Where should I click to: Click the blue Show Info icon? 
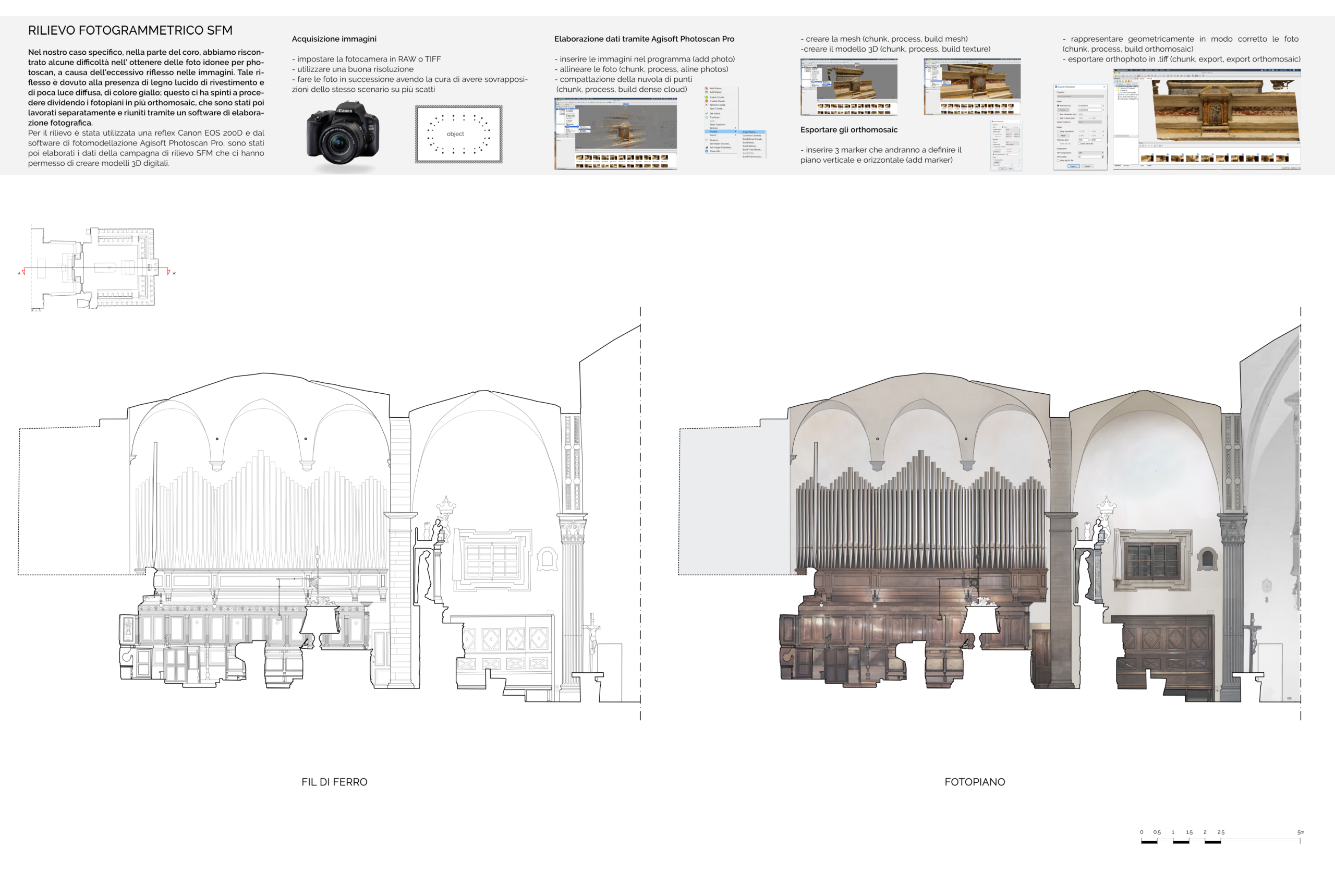pyautogui.click(x=707, y=151)
